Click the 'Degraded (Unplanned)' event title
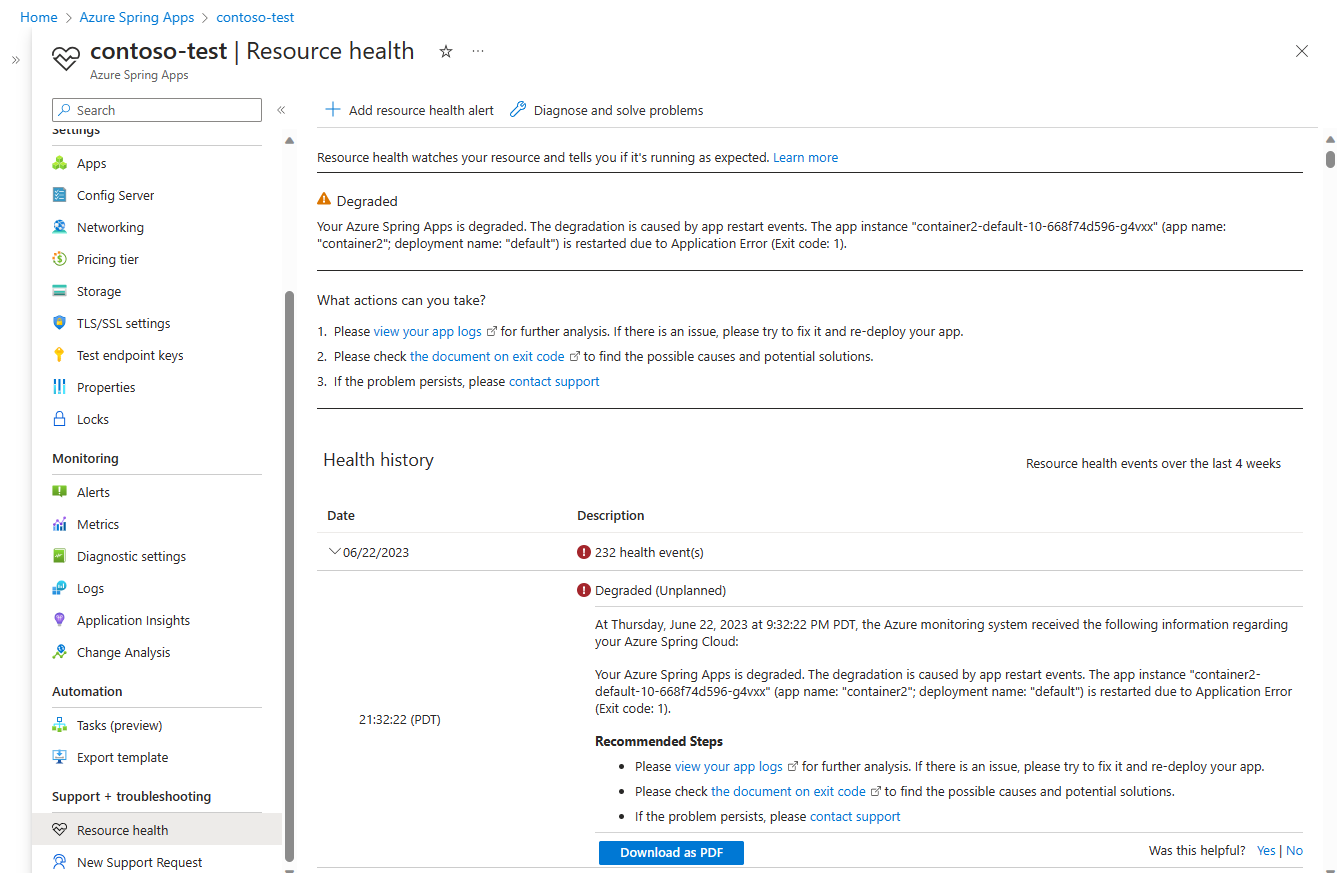Image resolution: width=1337 pixels, height=873 pixels. coord(660,590)
